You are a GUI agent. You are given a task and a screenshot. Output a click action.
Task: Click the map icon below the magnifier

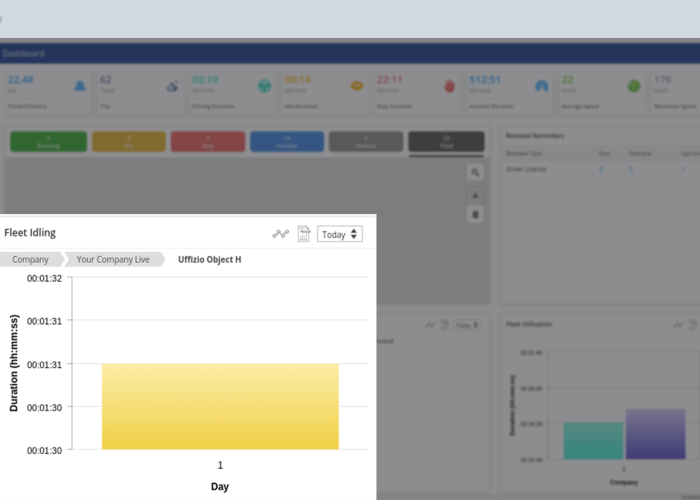click(476, 195)
